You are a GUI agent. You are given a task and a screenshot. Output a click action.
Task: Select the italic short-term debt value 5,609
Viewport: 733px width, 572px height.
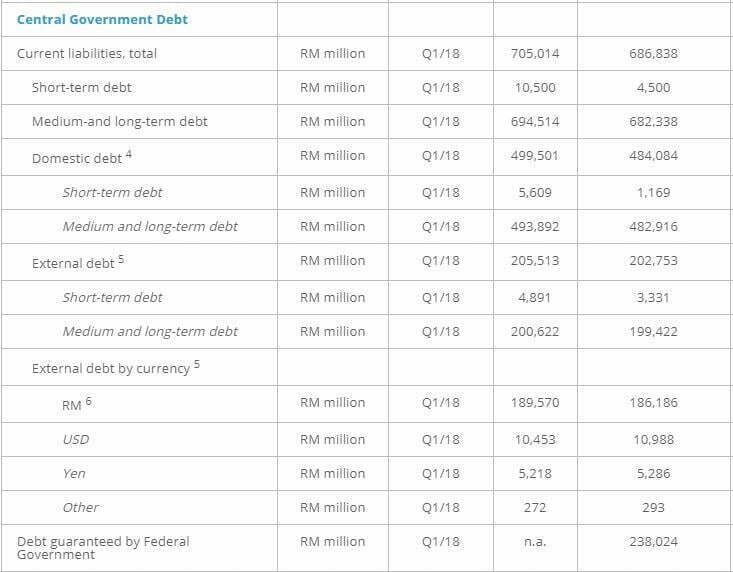click(x=535, y=193)
